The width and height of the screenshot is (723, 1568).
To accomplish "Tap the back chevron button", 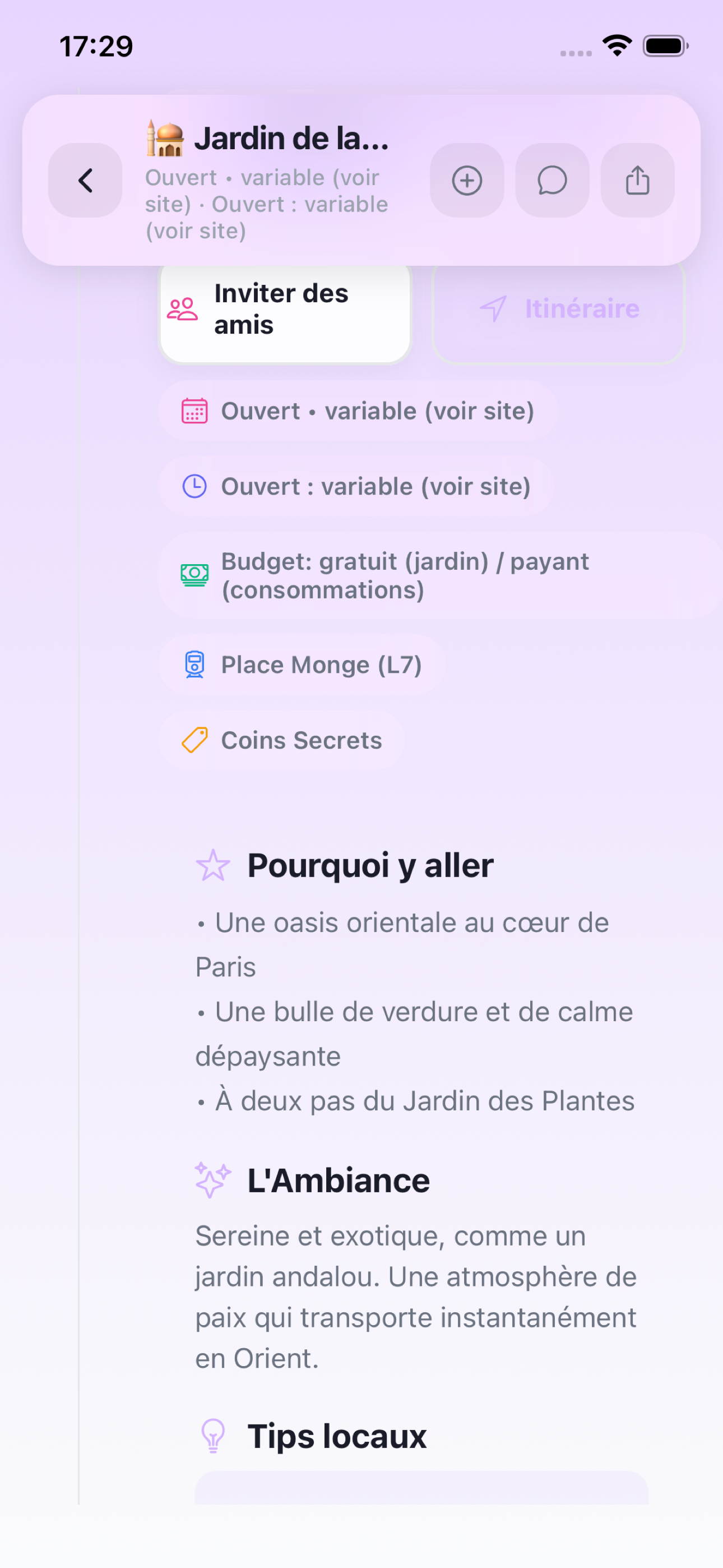I will (85, 180).
